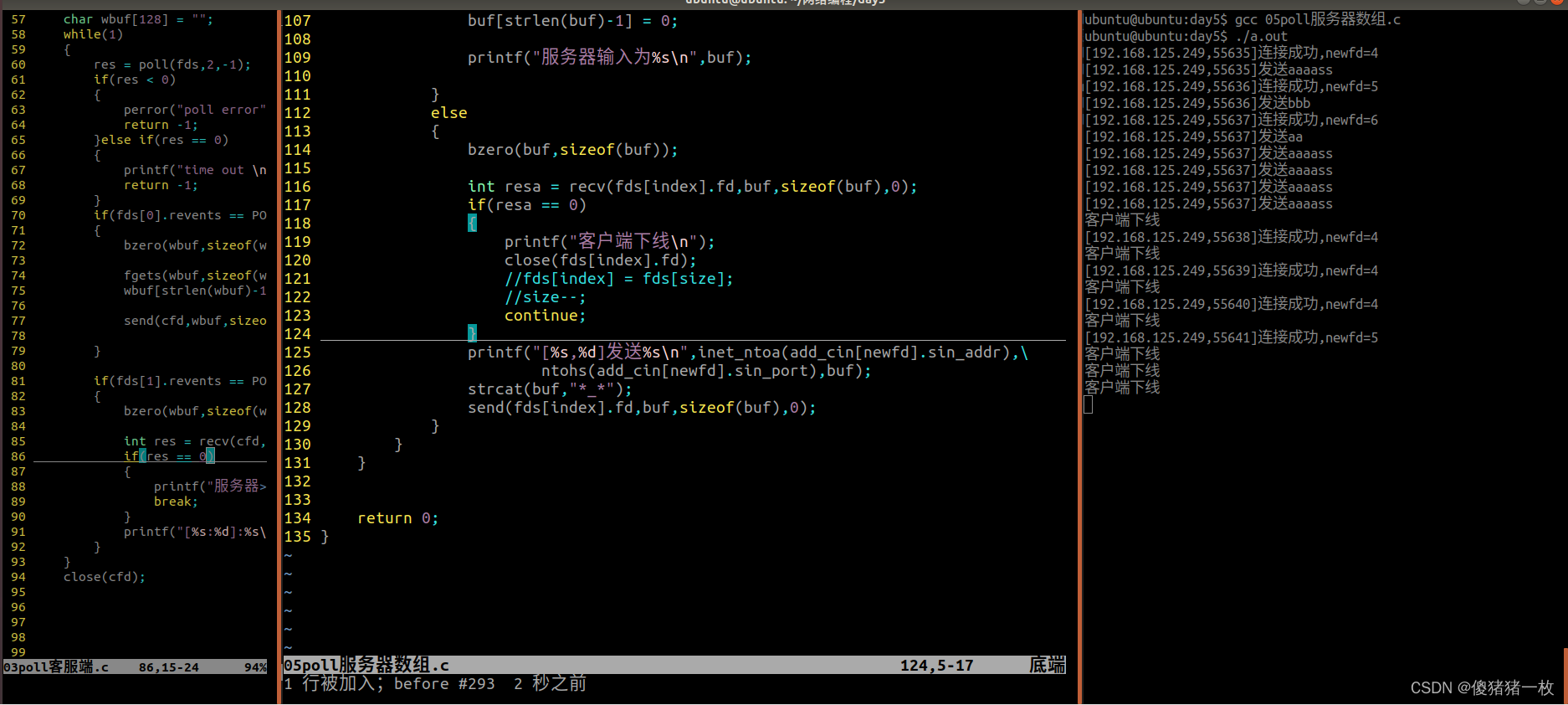Image resolution: width=1568 pixels, height=705 pixels.
Task: Click the int resa = recv line
Action: (692, 187)
